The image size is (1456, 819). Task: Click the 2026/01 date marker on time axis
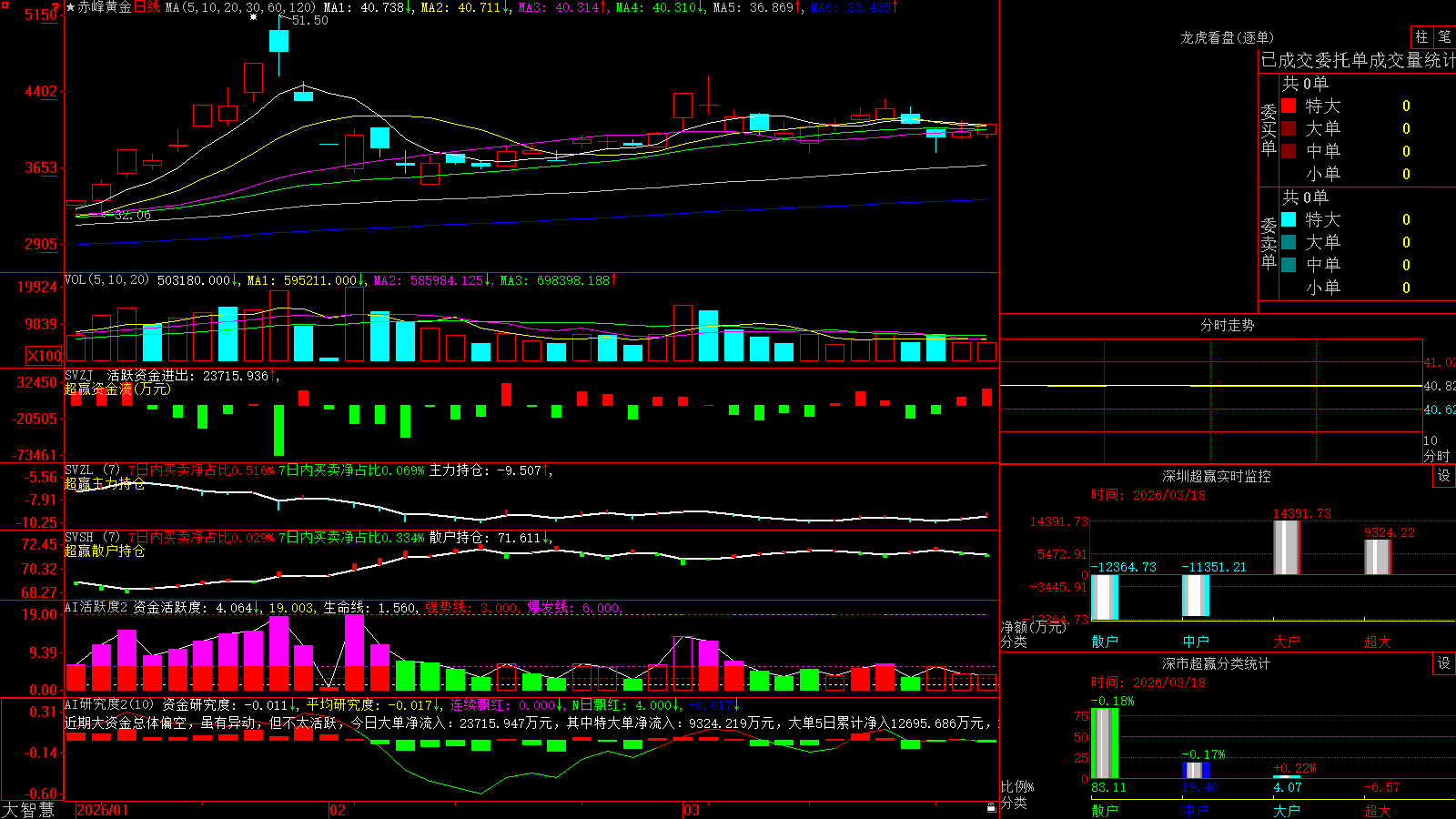[103, 810]
